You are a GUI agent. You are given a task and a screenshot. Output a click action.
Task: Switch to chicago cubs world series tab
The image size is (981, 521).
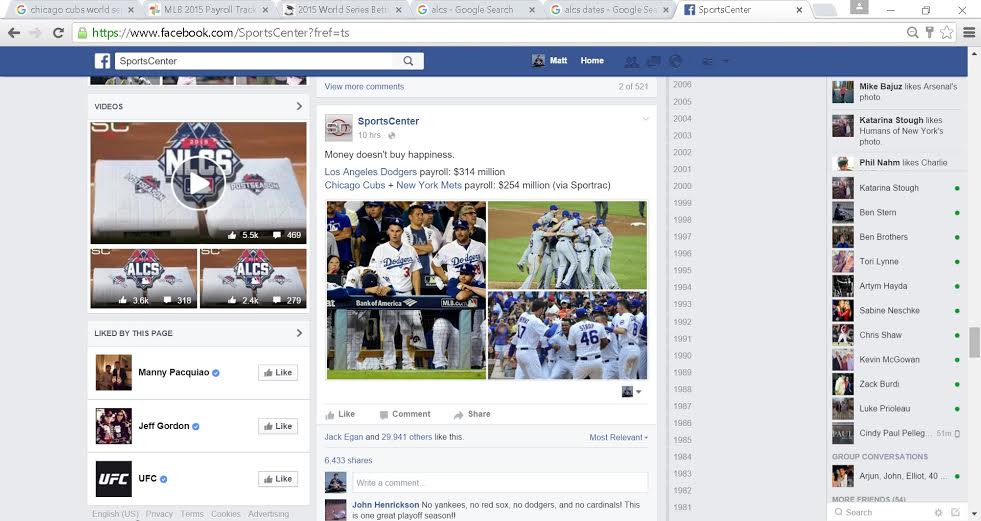[74, 10]
